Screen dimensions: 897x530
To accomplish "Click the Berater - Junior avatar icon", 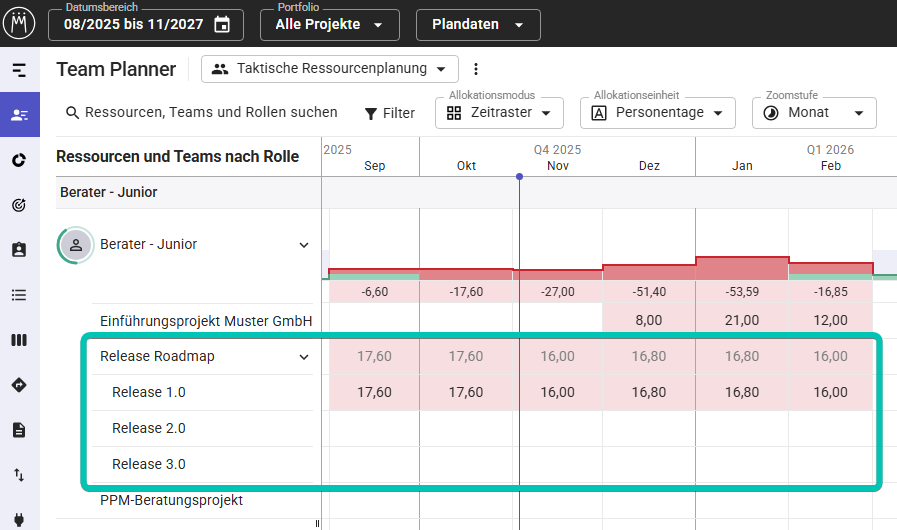I will (x=76, y=245).
